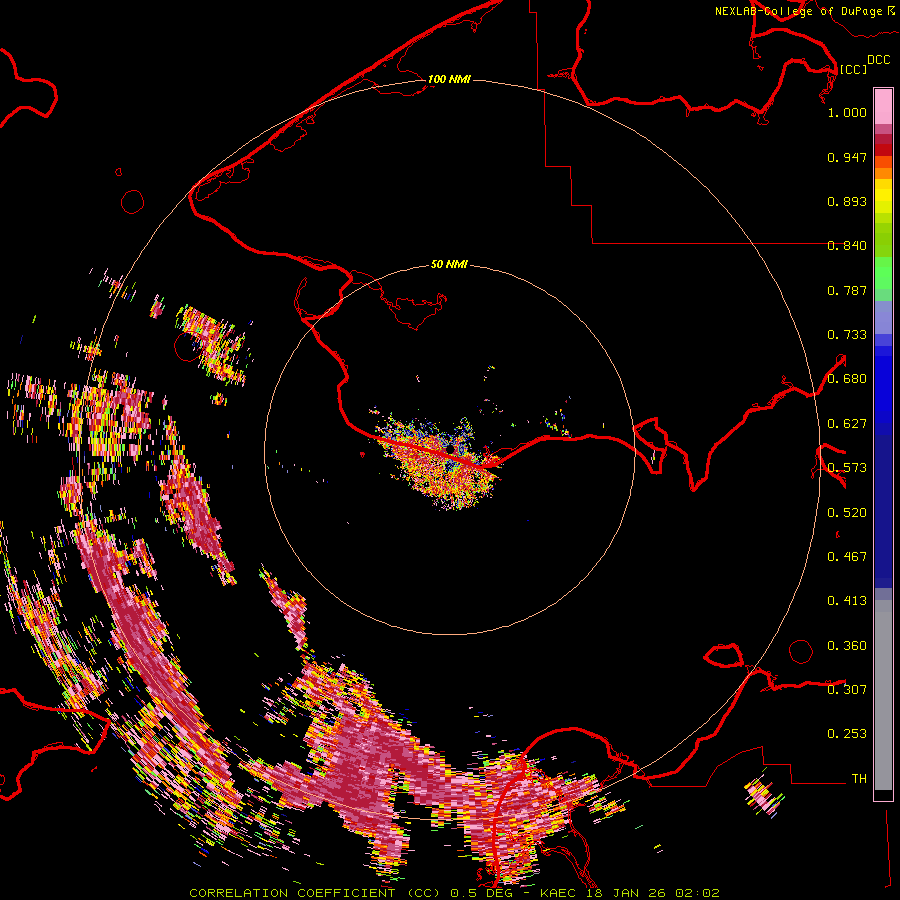This screenshot has width=900, height=900.
Task: Click the DCC product label
Action: click(878, 60)
